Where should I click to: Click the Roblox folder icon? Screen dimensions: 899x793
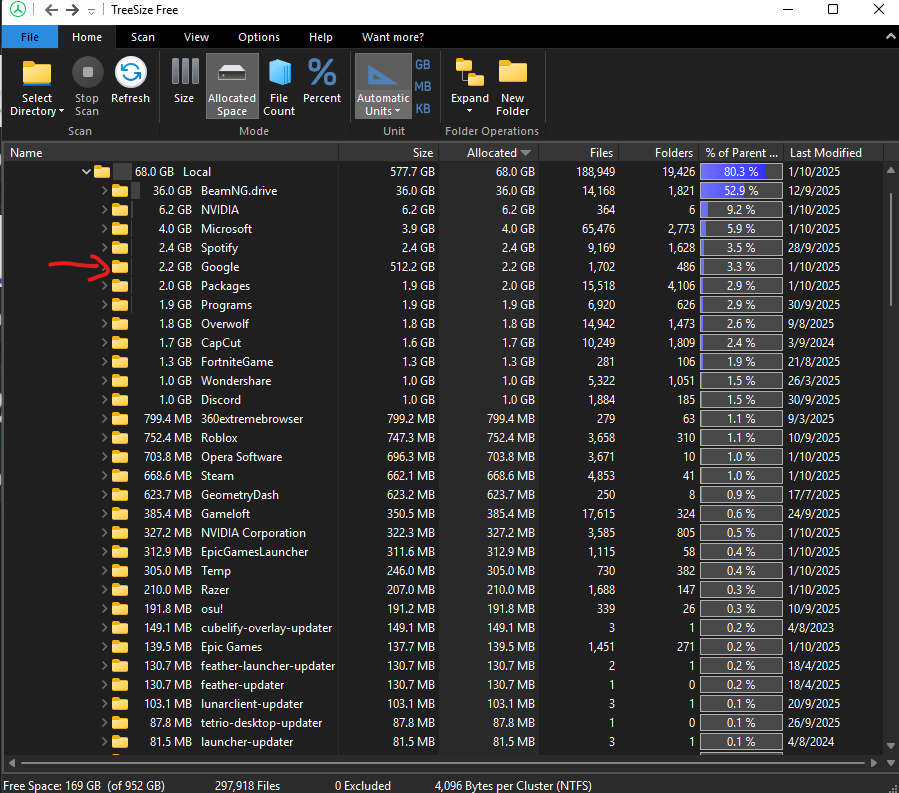(120, 437)
